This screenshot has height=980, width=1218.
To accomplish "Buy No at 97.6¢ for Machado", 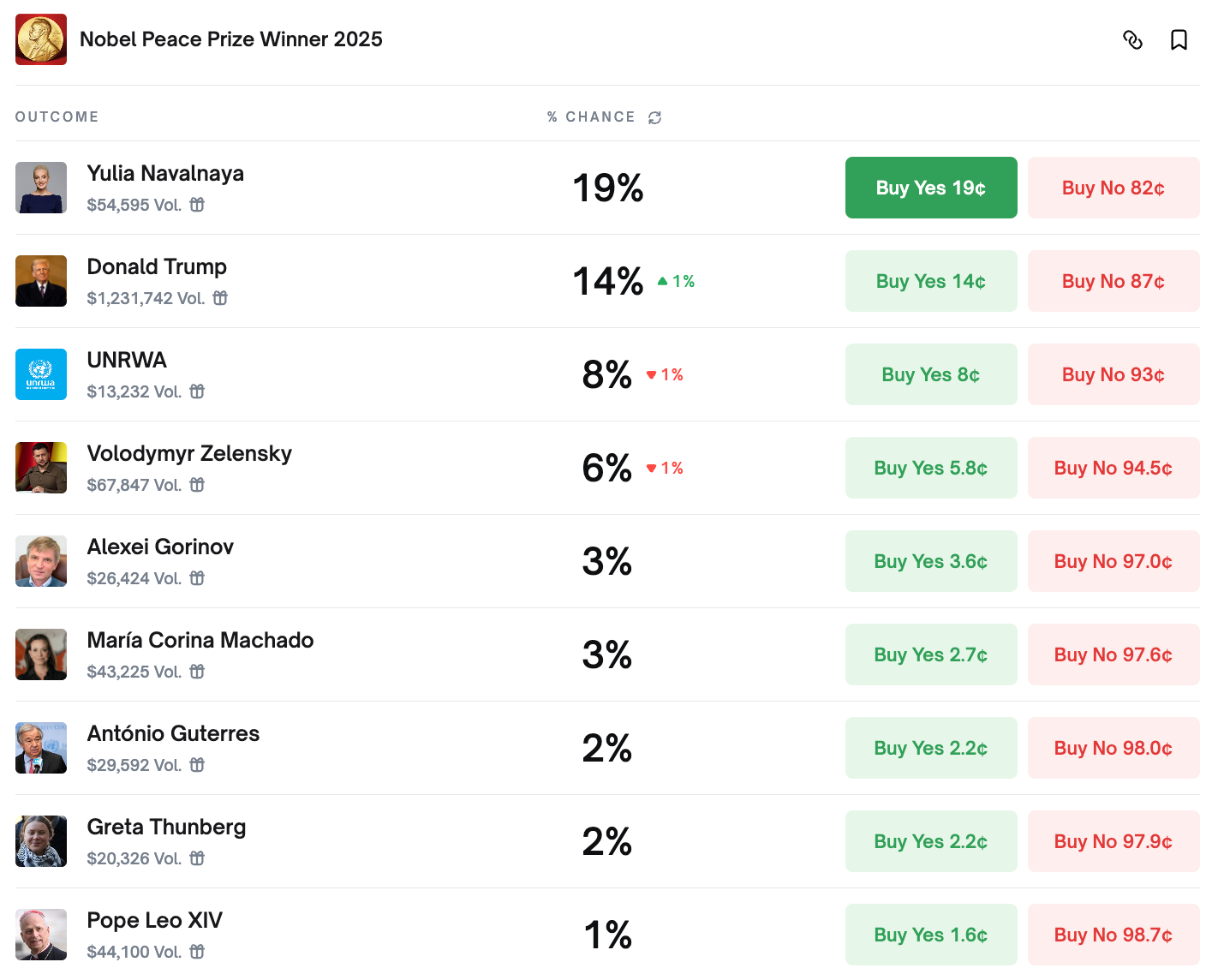I will click(1114, 654).
